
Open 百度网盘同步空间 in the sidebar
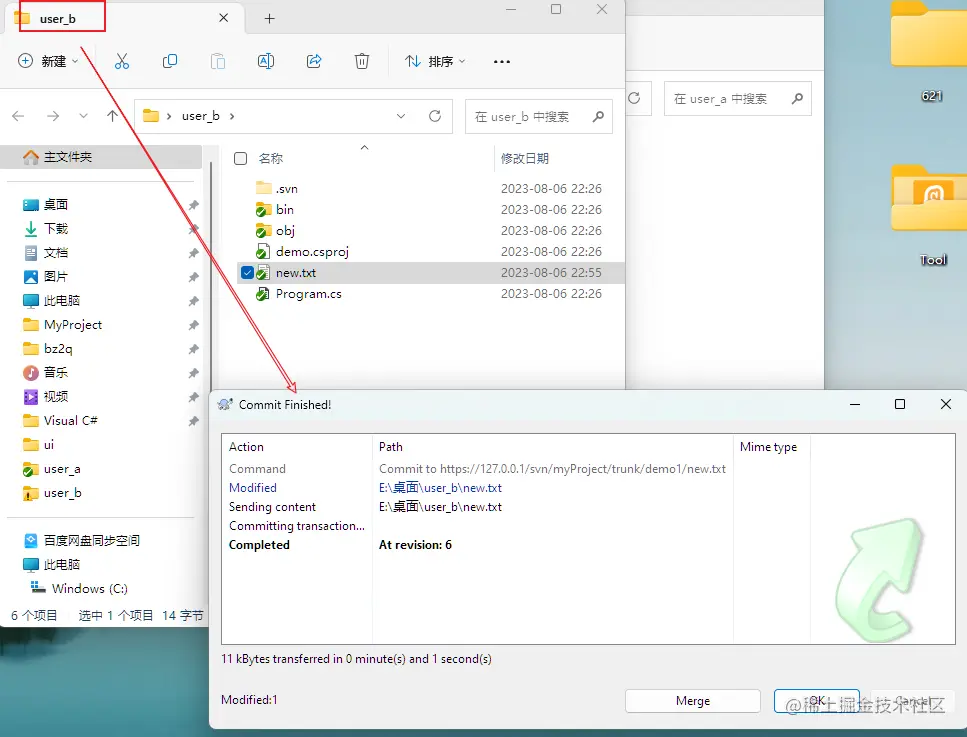[91, 540]
